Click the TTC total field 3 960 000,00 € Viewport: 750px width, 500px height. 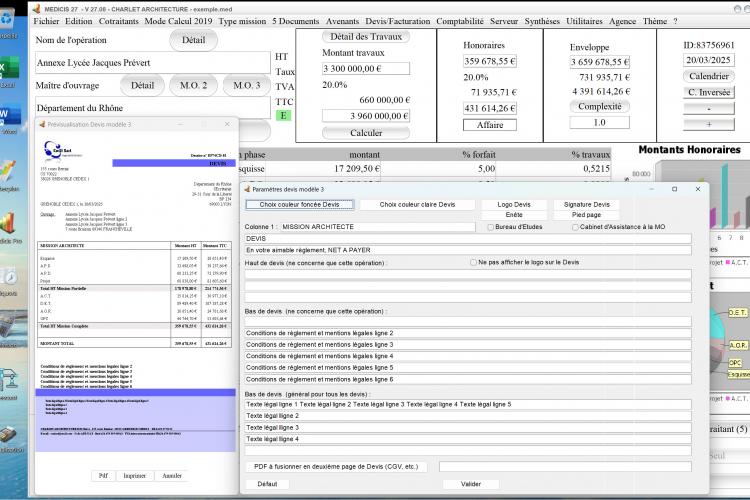(x=366, y=116)
